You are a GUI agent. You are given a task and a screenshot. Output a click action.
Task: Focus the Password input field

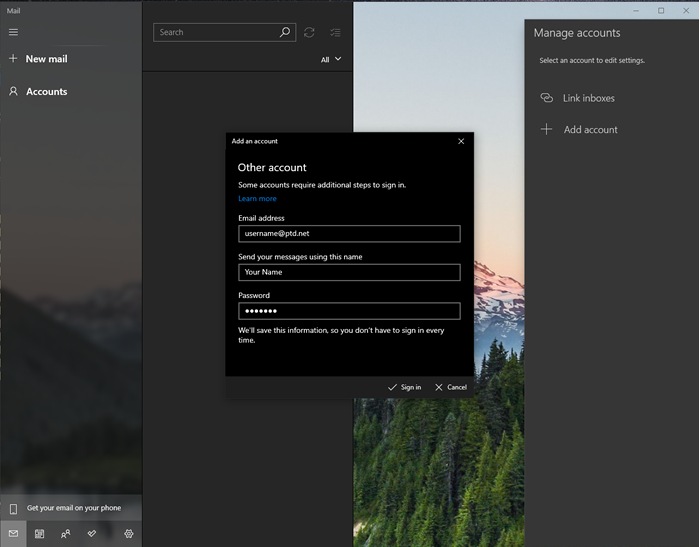coord(349,311)
